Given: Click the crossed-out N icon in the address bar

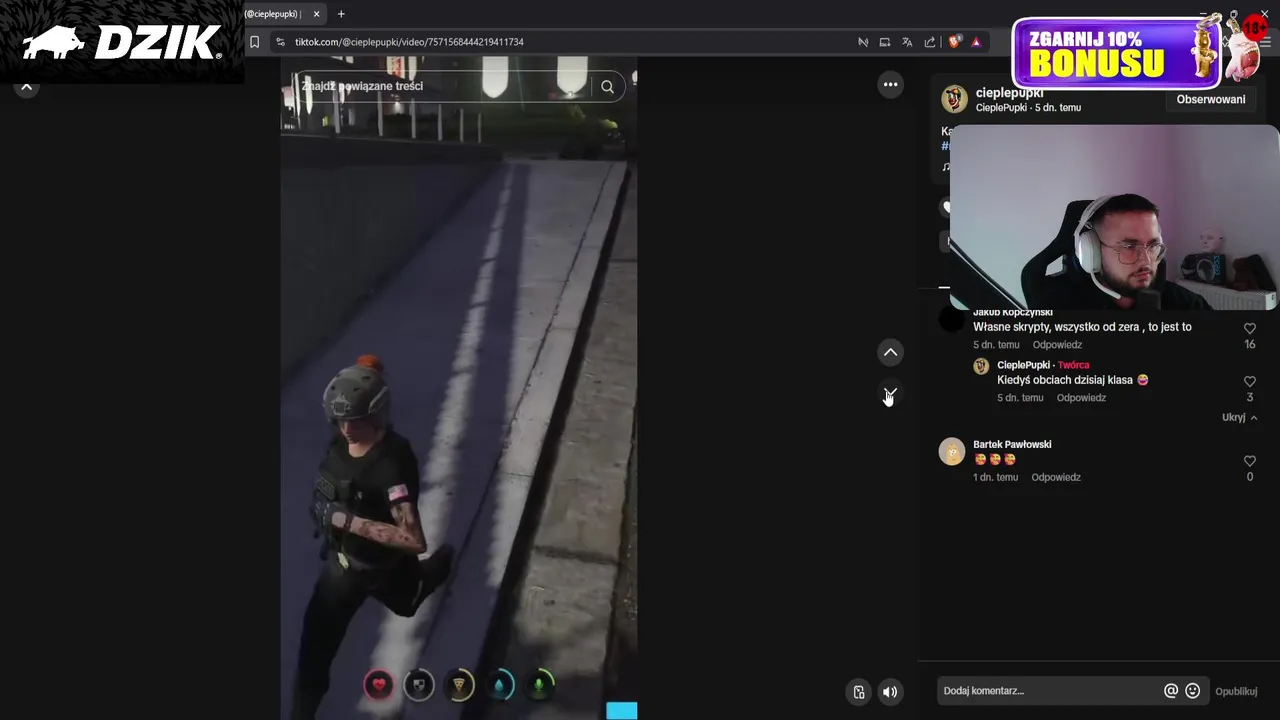Looking at the screenshot, I should pos(863,42).
